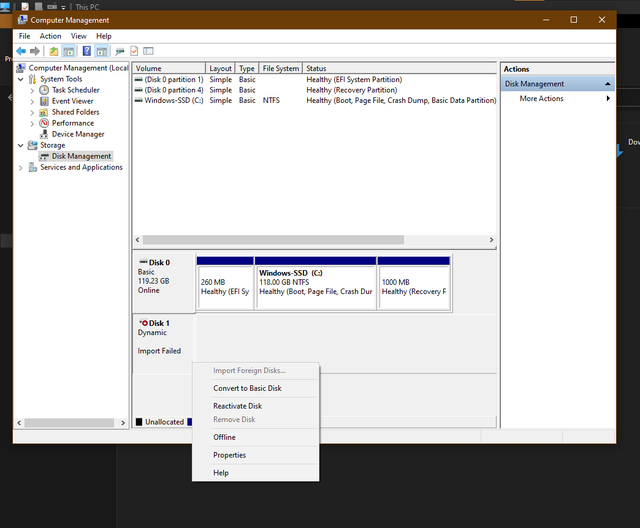This screenshot has height=528, width=640.
Task: Select (Disk 0 partition 1) volume row
Action: [314, 79]
